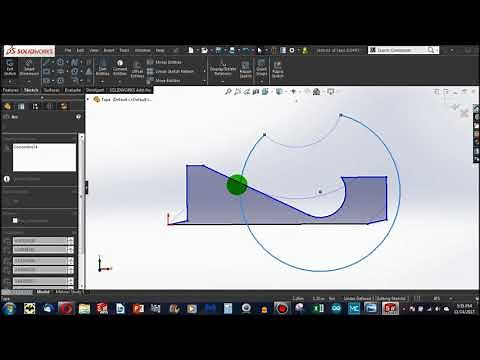Open the search commands dropdown arrow
This screenshot has width=480, height=360.
click(x=437, y=50)
